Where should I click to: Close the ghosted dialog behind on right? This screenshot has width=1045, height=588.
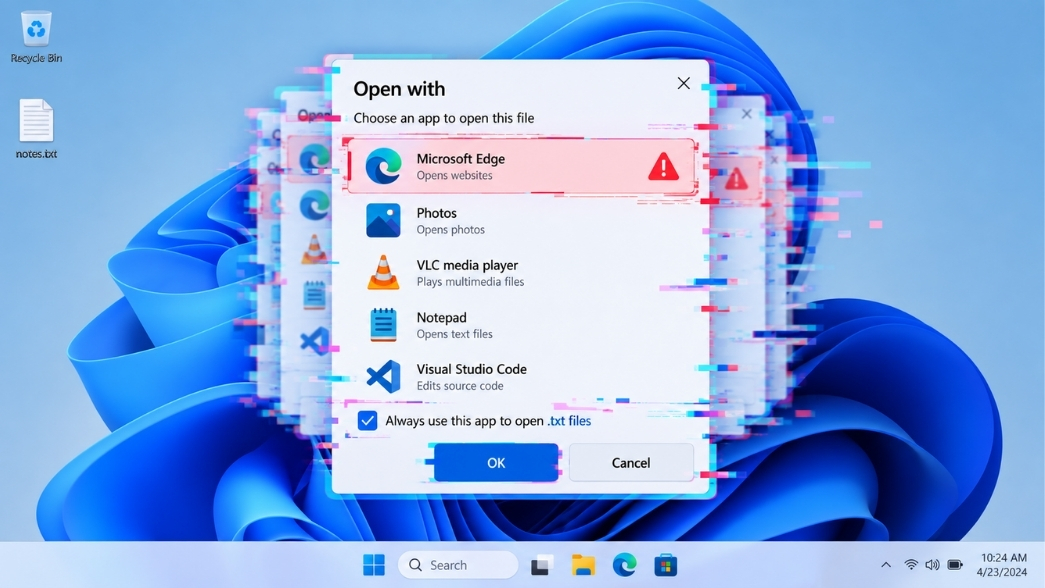point(746,114)
